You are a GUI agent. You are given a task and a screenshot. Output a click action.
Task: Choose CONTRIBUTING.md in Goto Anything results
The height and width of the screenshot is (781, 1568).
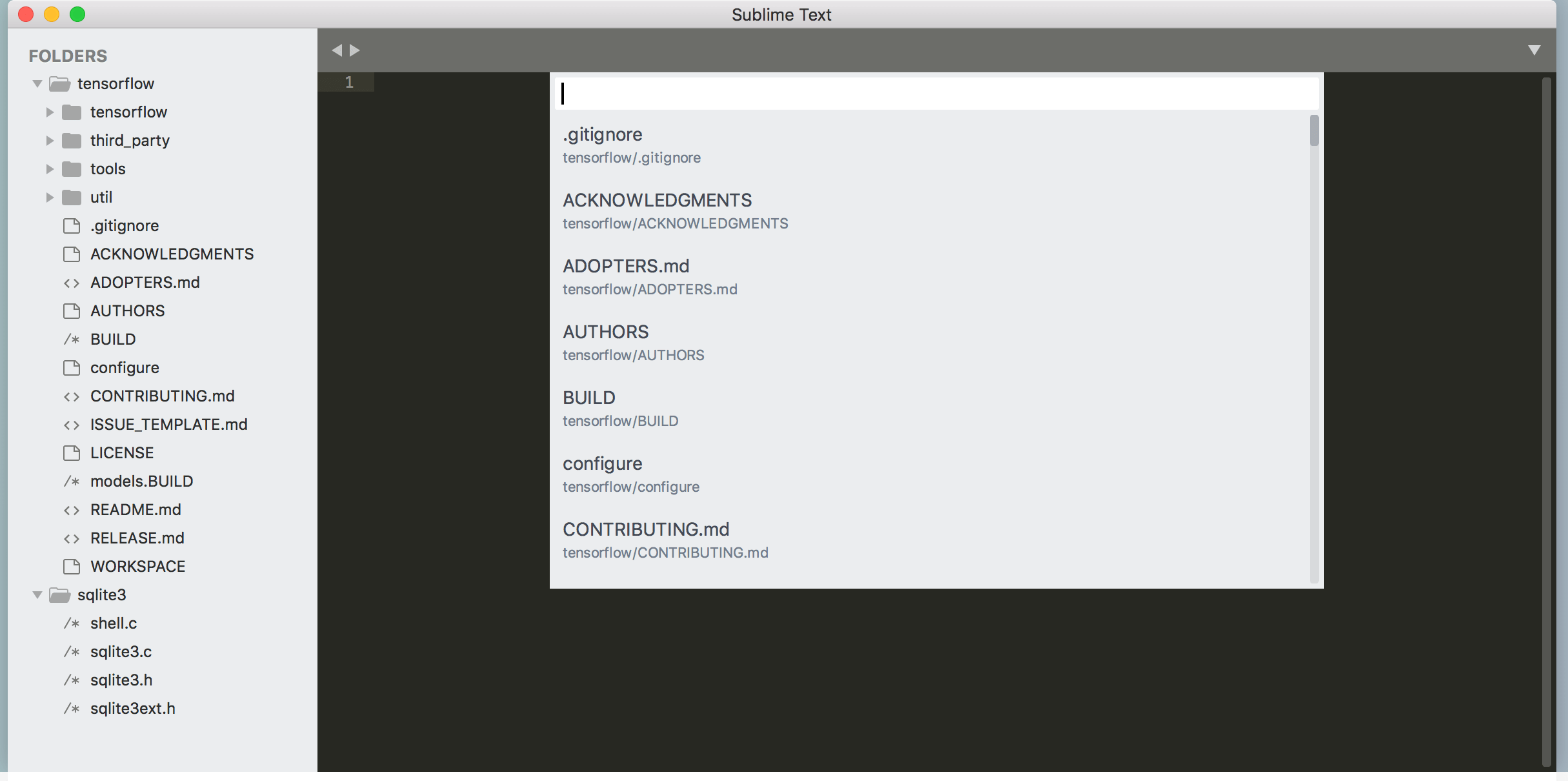(x=929, y=540)
